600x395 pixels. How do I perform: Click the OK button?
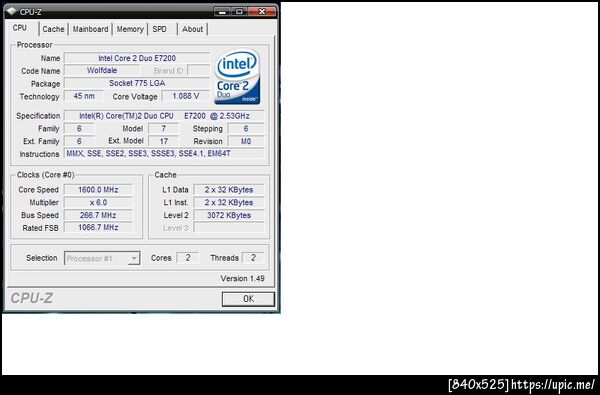248,299
